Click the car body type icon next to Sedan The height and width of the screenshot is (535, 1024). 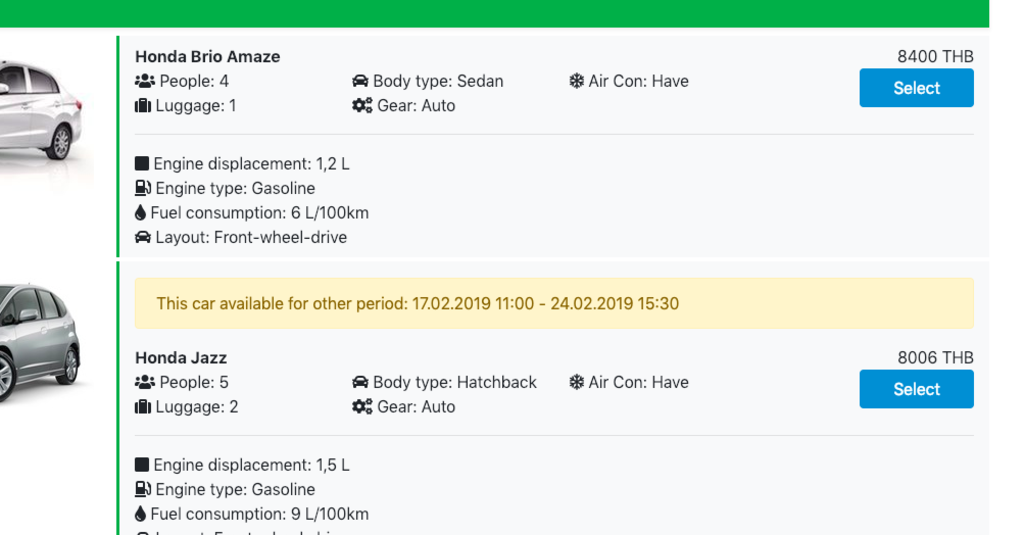point(360,81)
